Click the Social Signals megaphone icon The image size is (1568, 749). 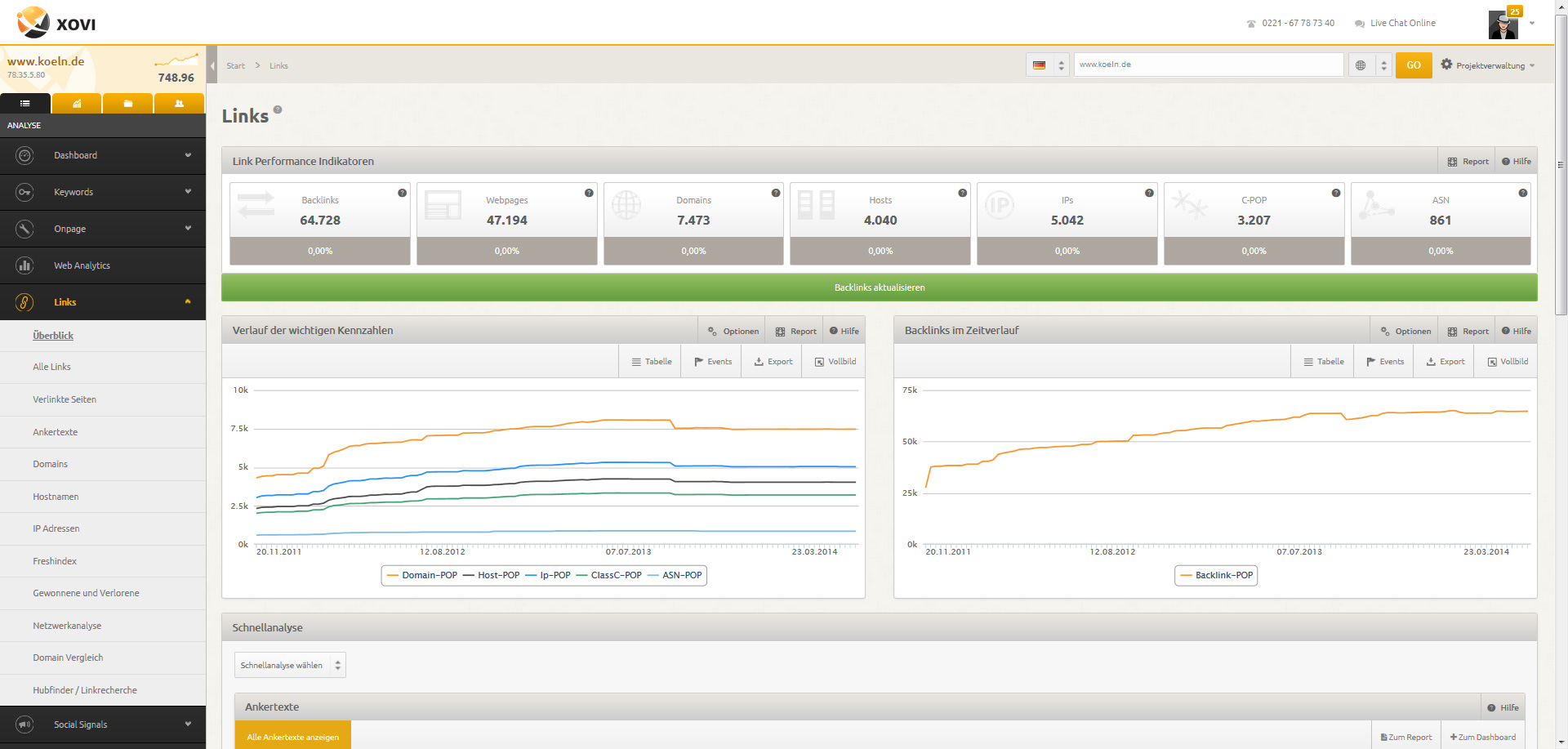click(24, 724)
